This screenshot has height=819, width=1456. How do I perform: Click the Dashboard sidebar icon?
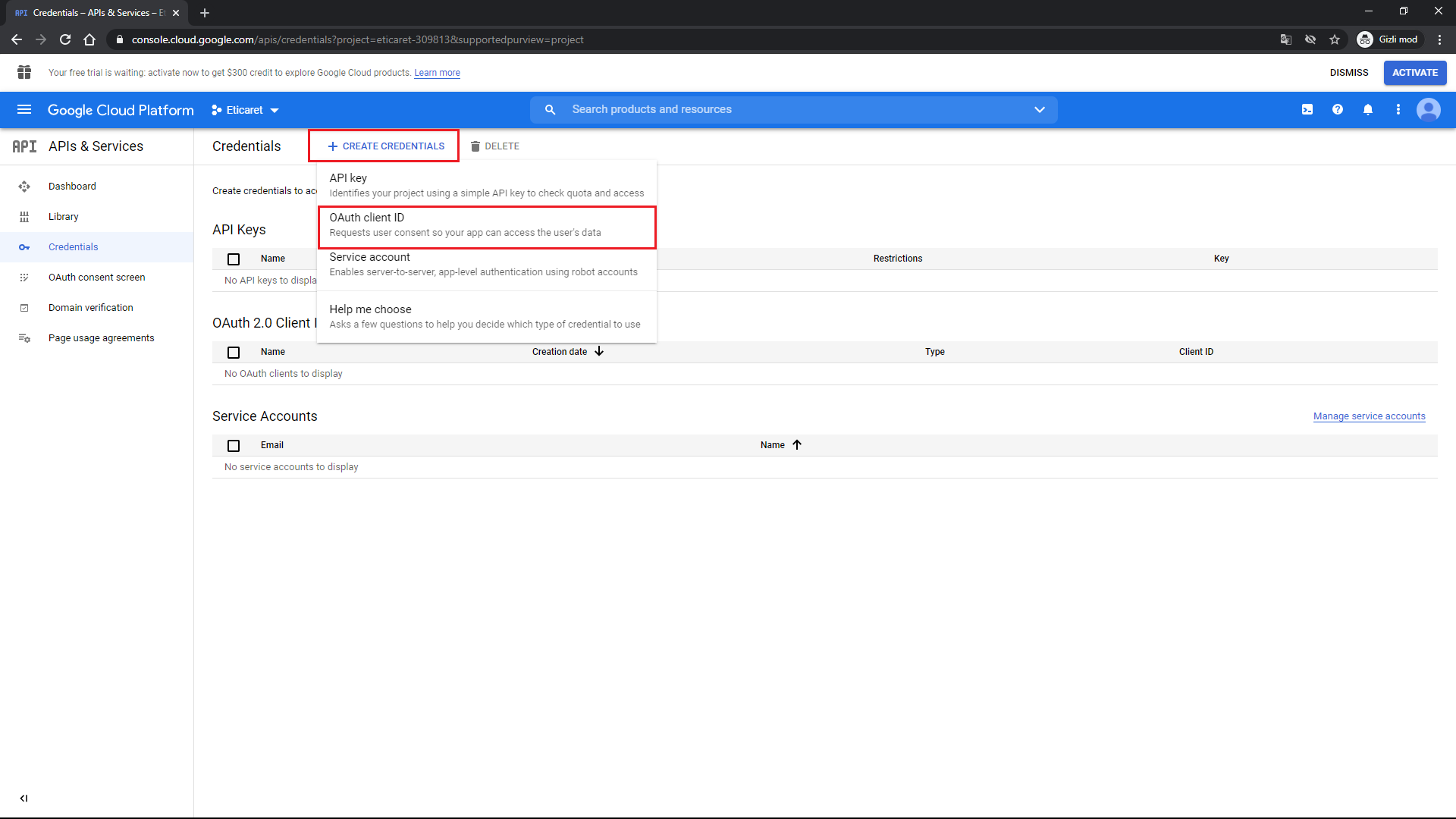point(24,187)
